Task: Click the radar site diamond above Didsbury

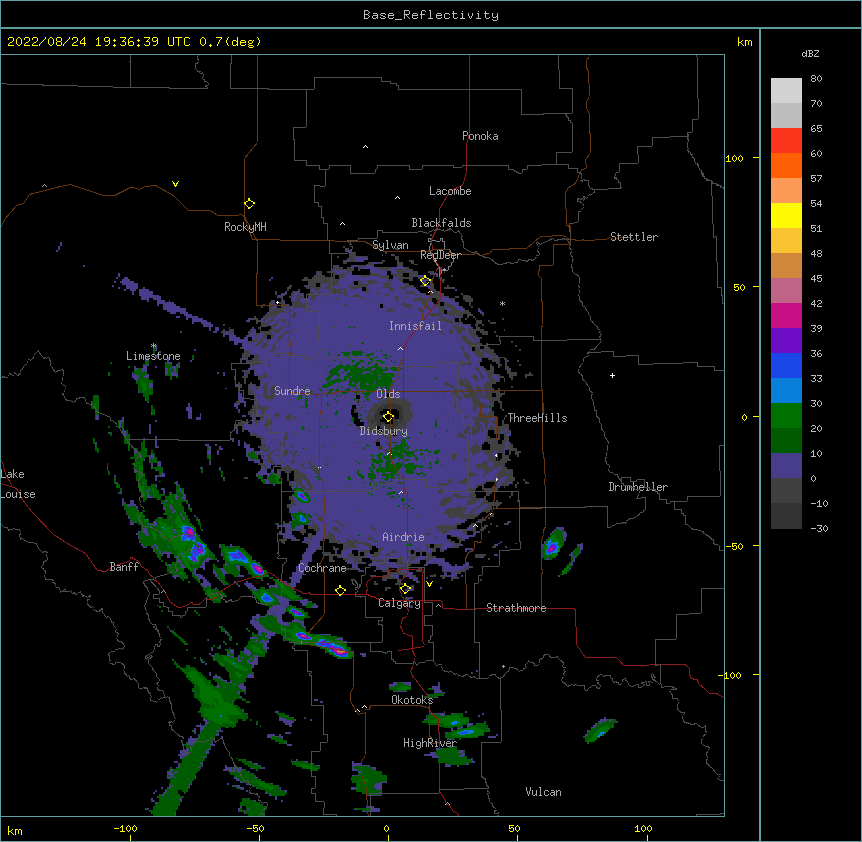Action: (x=388, y=416)
